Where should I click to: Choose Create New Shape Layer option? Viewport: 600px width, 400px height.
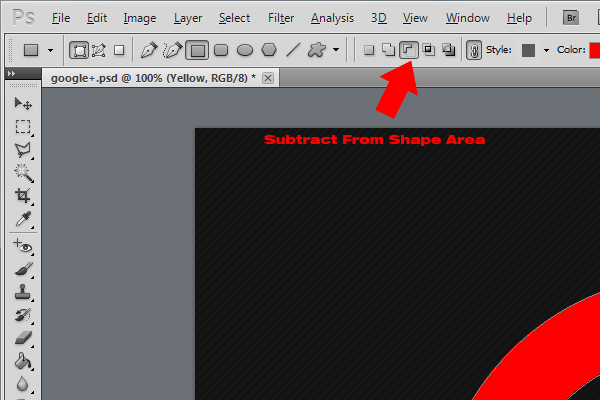(x=369, y=50)
